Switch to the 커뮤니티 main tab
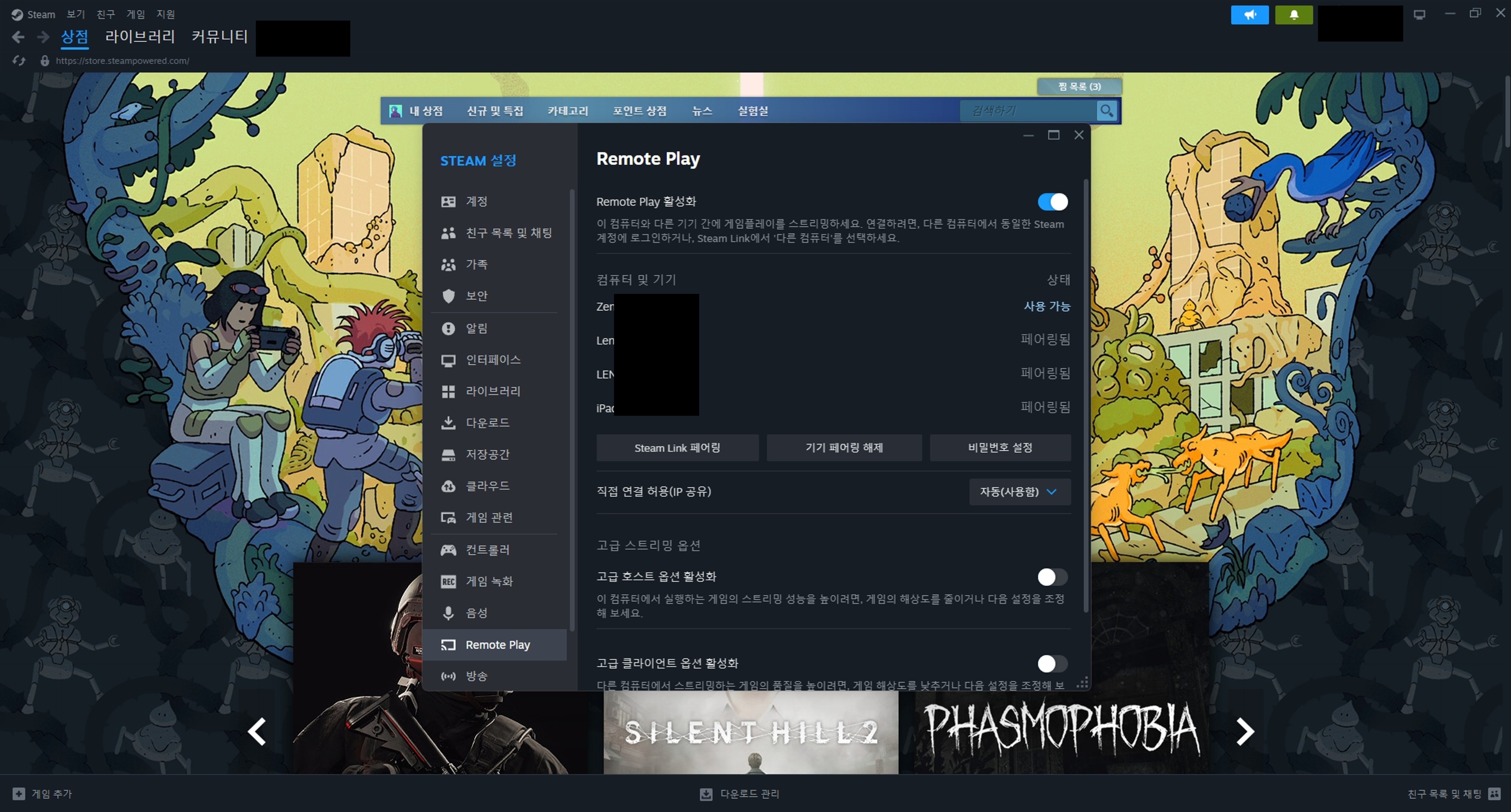The width and height of the screenshot is (1511, 812). coord(219,36)
